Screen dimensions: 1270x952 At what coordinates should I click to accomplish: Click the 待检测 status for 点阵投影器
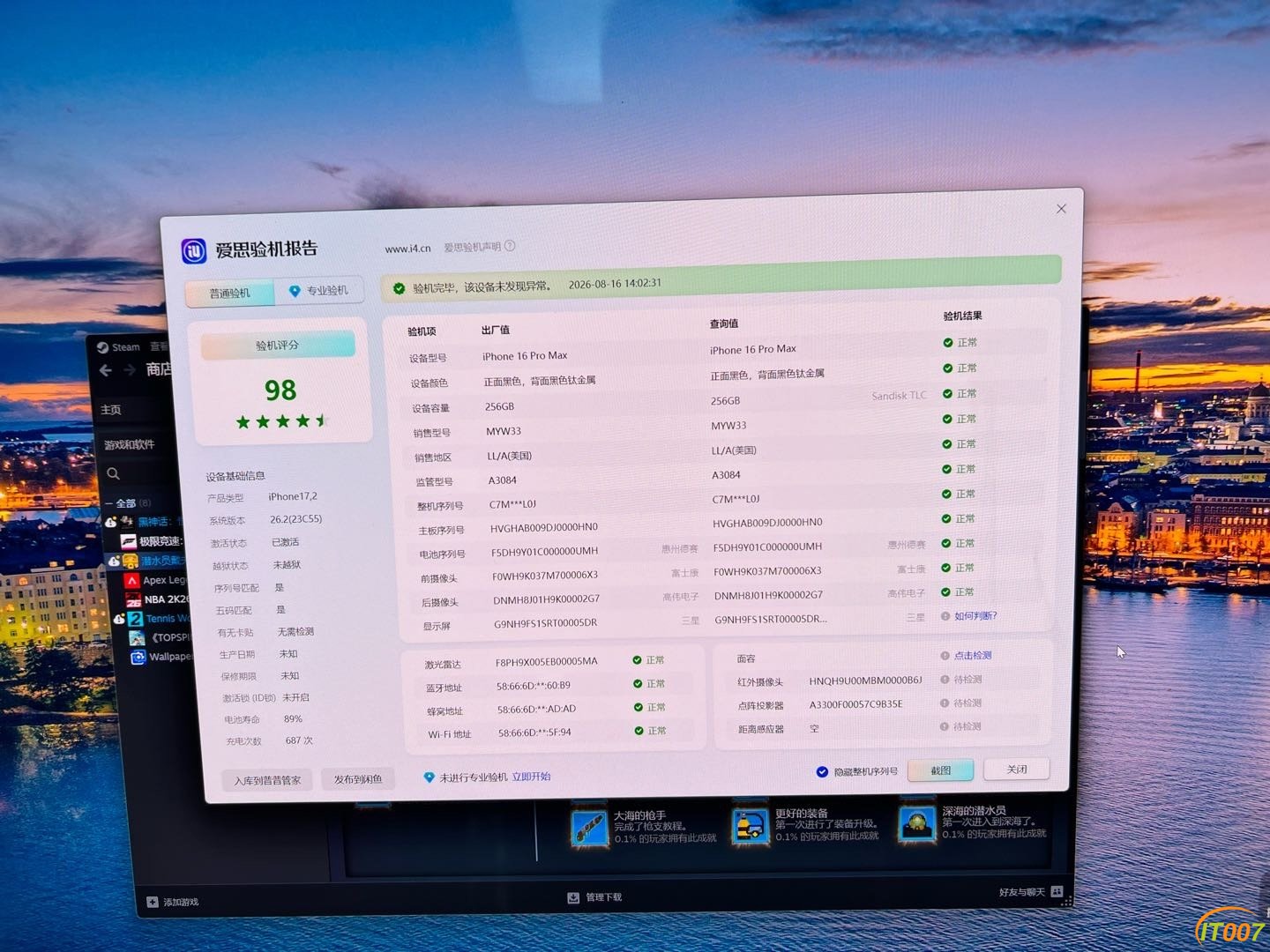pyautogui.click(x=967, y=703)
